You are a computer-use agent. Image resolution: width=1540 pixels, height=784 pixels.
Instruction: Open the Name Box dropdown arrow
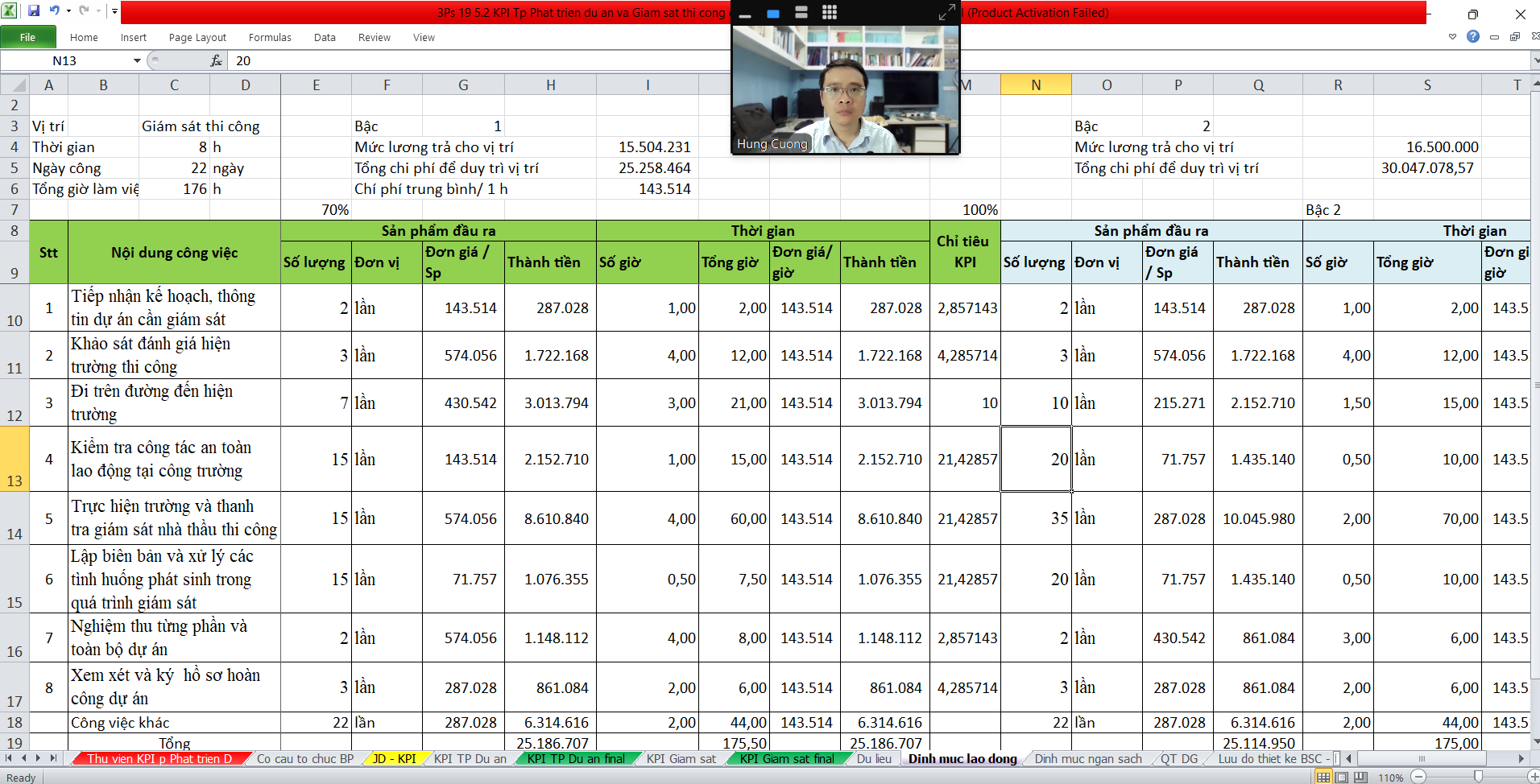pos(137,61)
